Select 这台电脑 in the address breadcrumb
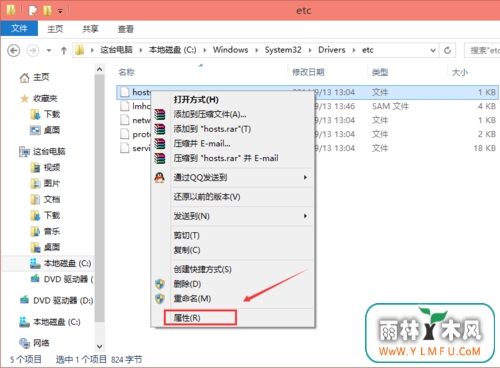 coord(116,50)
